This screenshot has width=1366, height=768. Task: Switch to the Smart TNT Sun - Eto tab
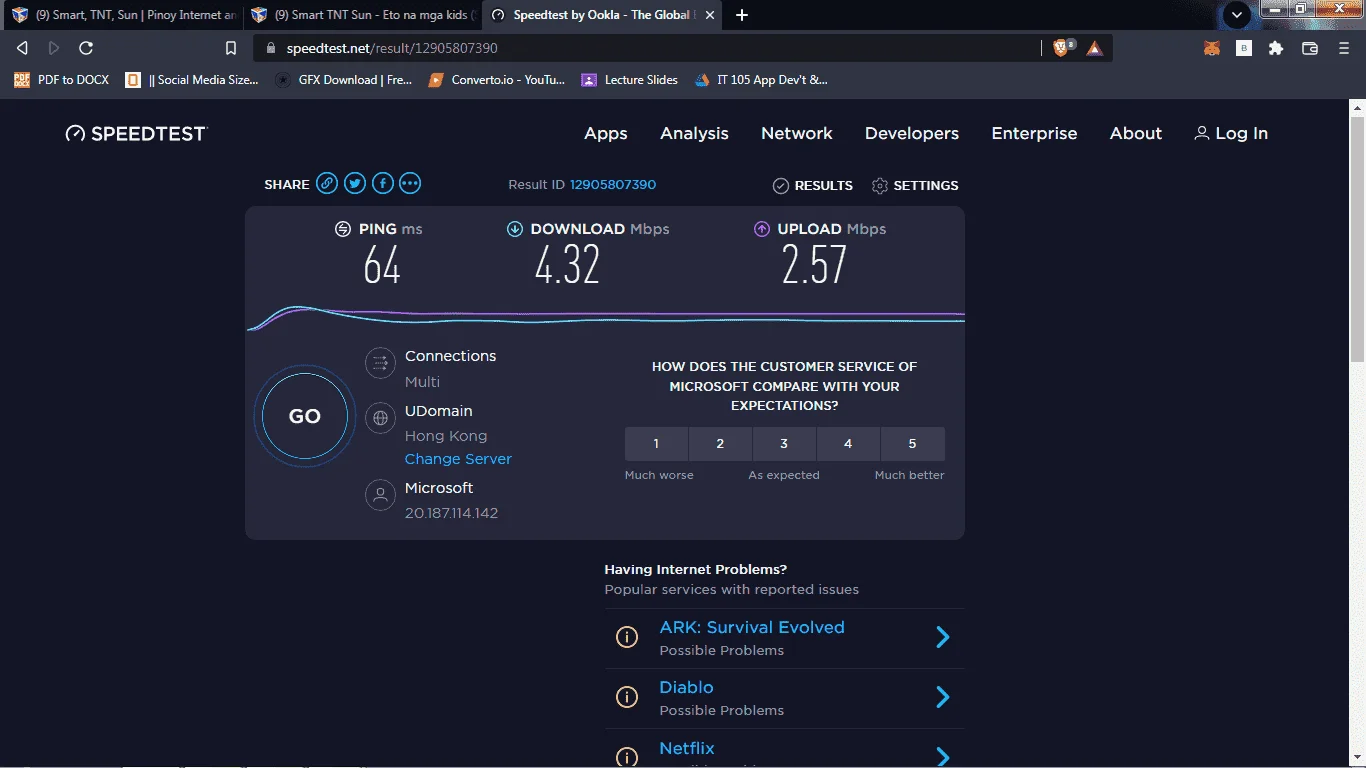tap(362, 15)
